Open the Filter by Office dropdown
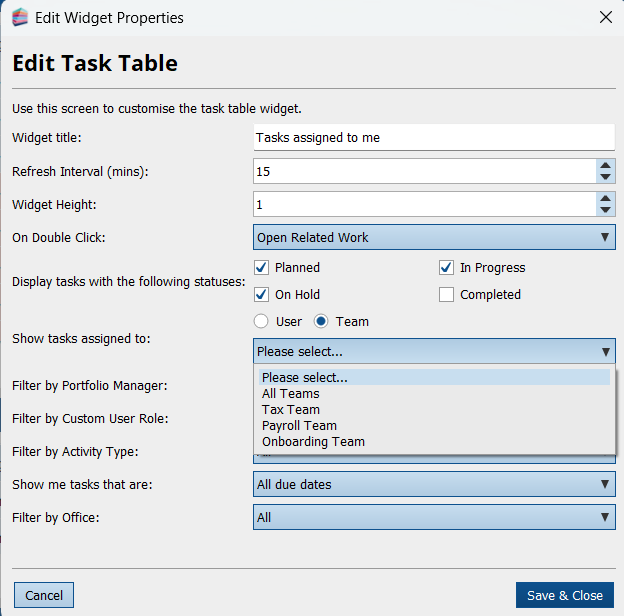This screenshot has height=616, width=624. [434, 518]
